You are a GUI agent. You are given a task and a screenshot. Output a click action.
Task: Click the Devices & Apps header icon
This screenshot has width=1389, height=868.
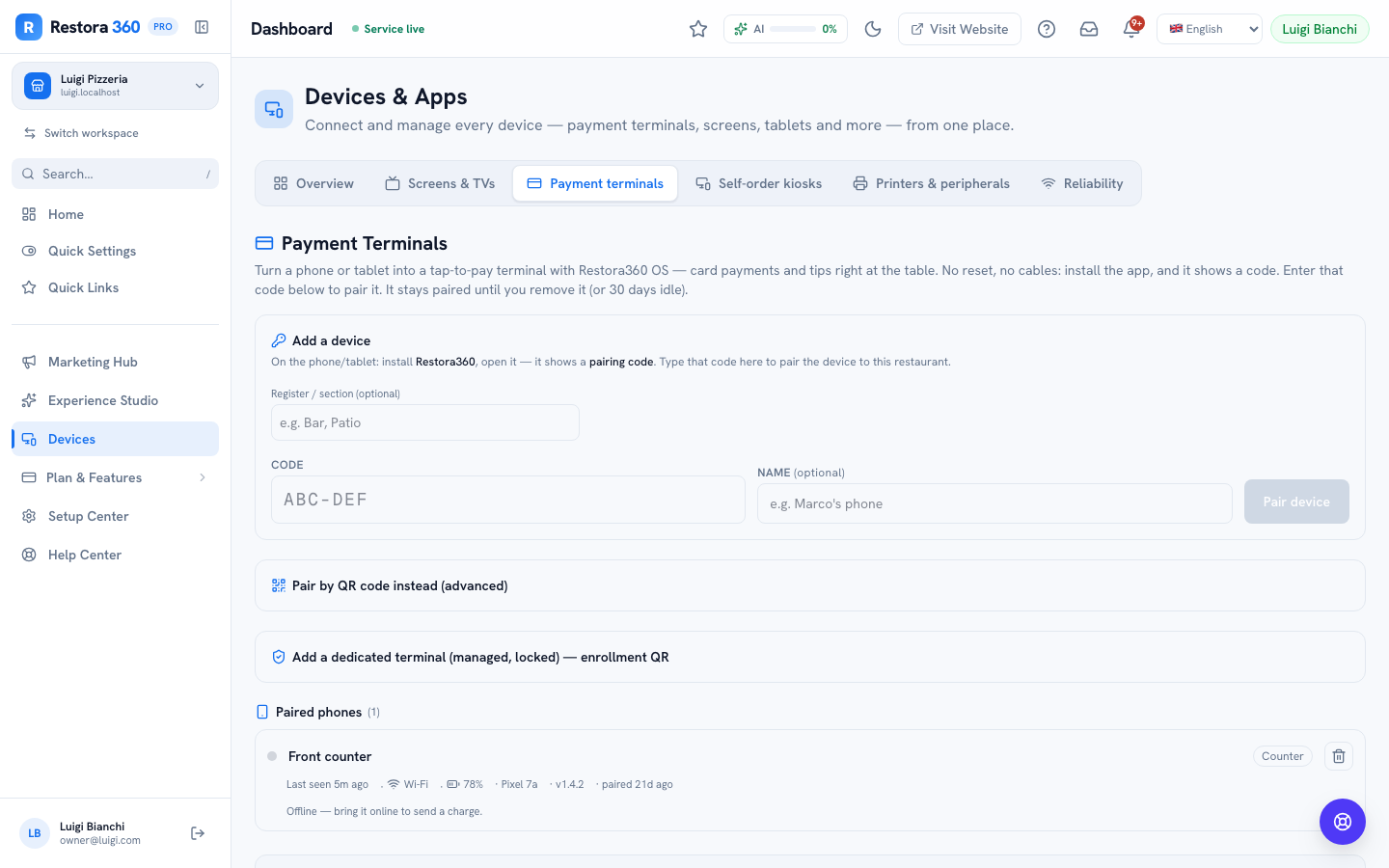pos(274,110)
